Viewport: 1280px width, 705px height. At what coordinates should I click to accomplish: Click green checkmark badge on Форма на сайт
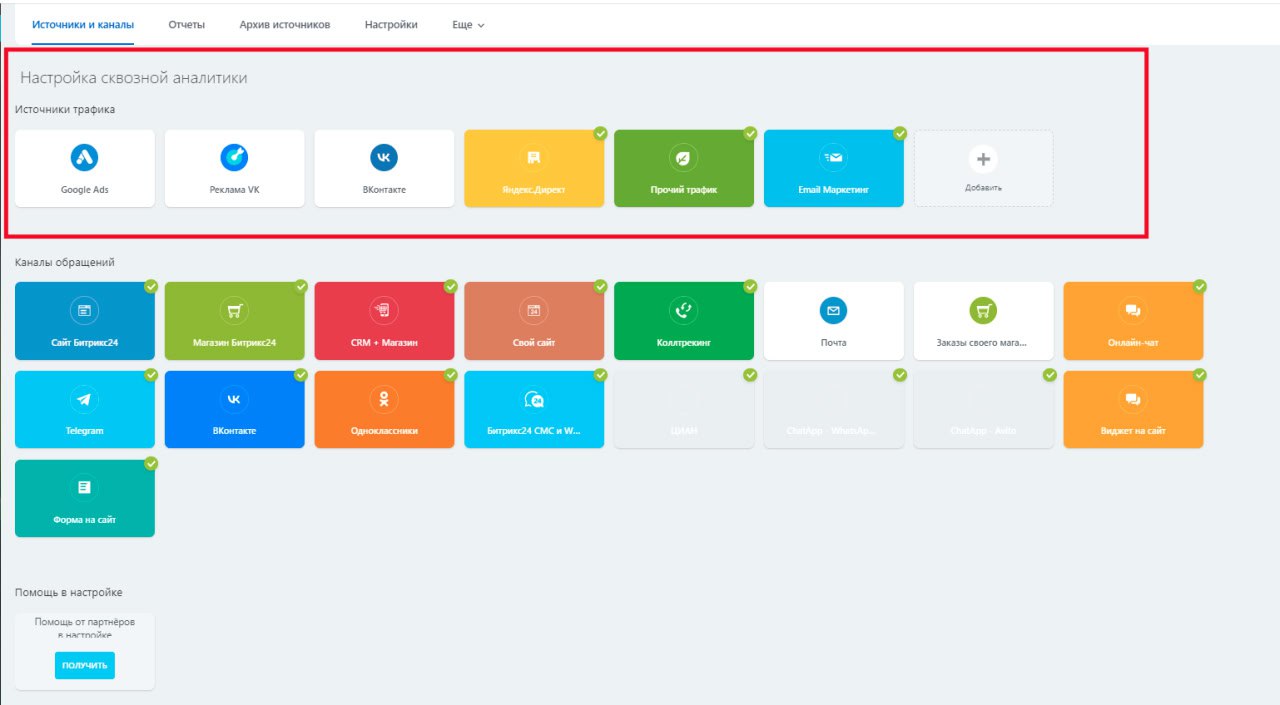(x=151, y=464)
